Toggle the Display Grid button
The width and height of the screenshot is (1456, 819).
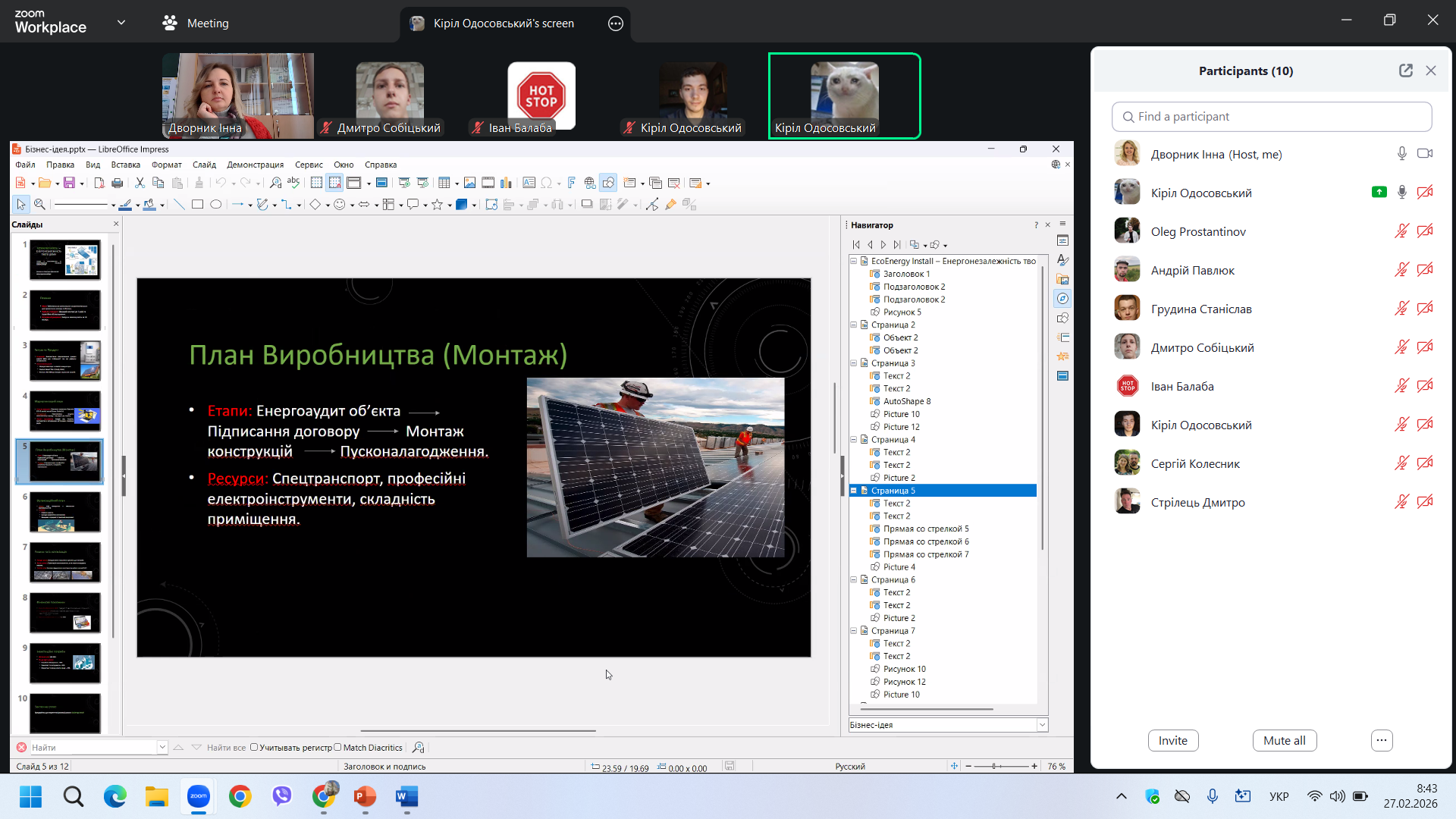[x=316, y=183]
